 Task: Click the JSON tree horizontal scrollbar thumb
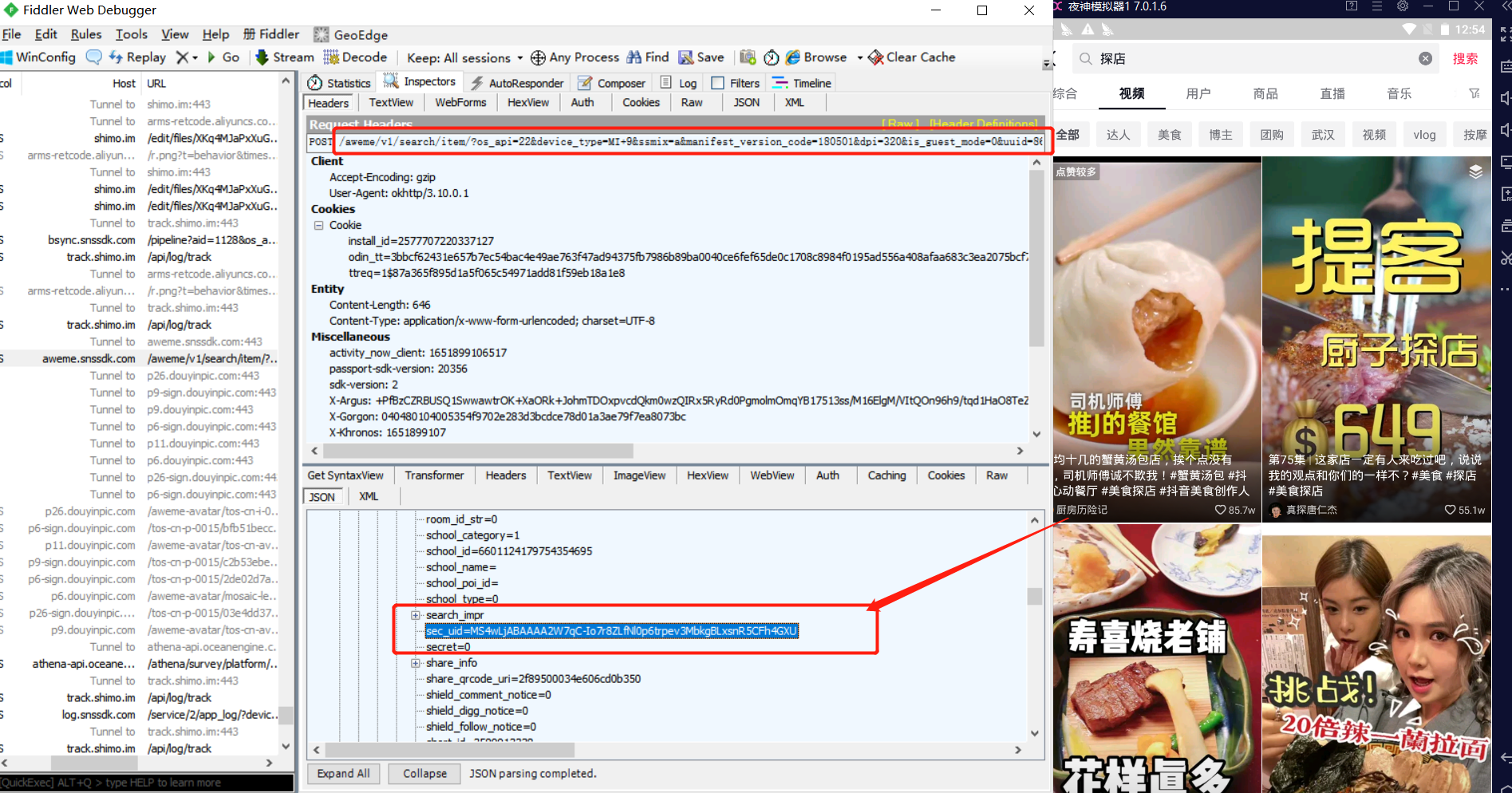point(450,750)
